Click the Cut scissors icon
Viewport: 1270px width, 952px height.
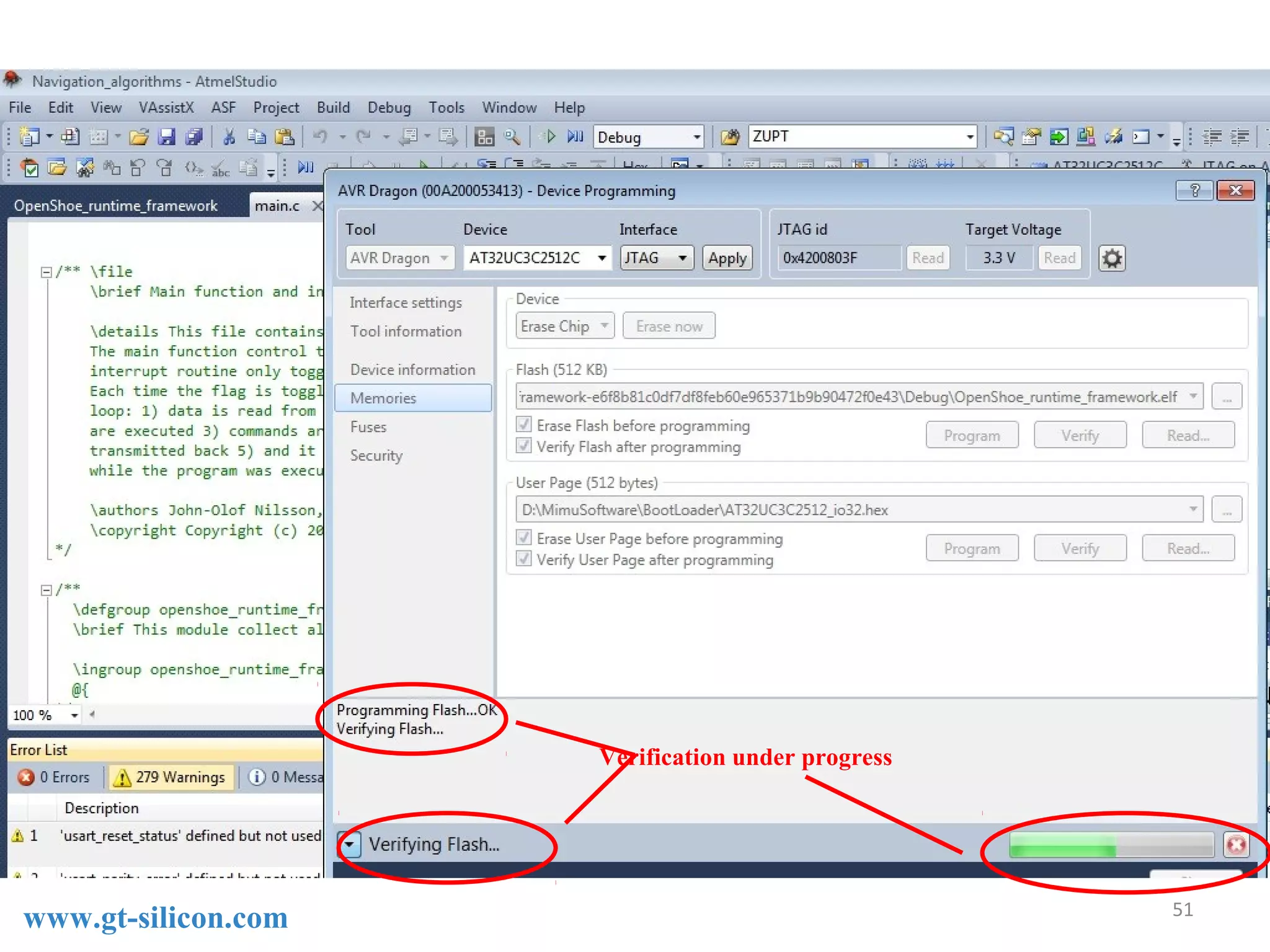click(229, 137)
